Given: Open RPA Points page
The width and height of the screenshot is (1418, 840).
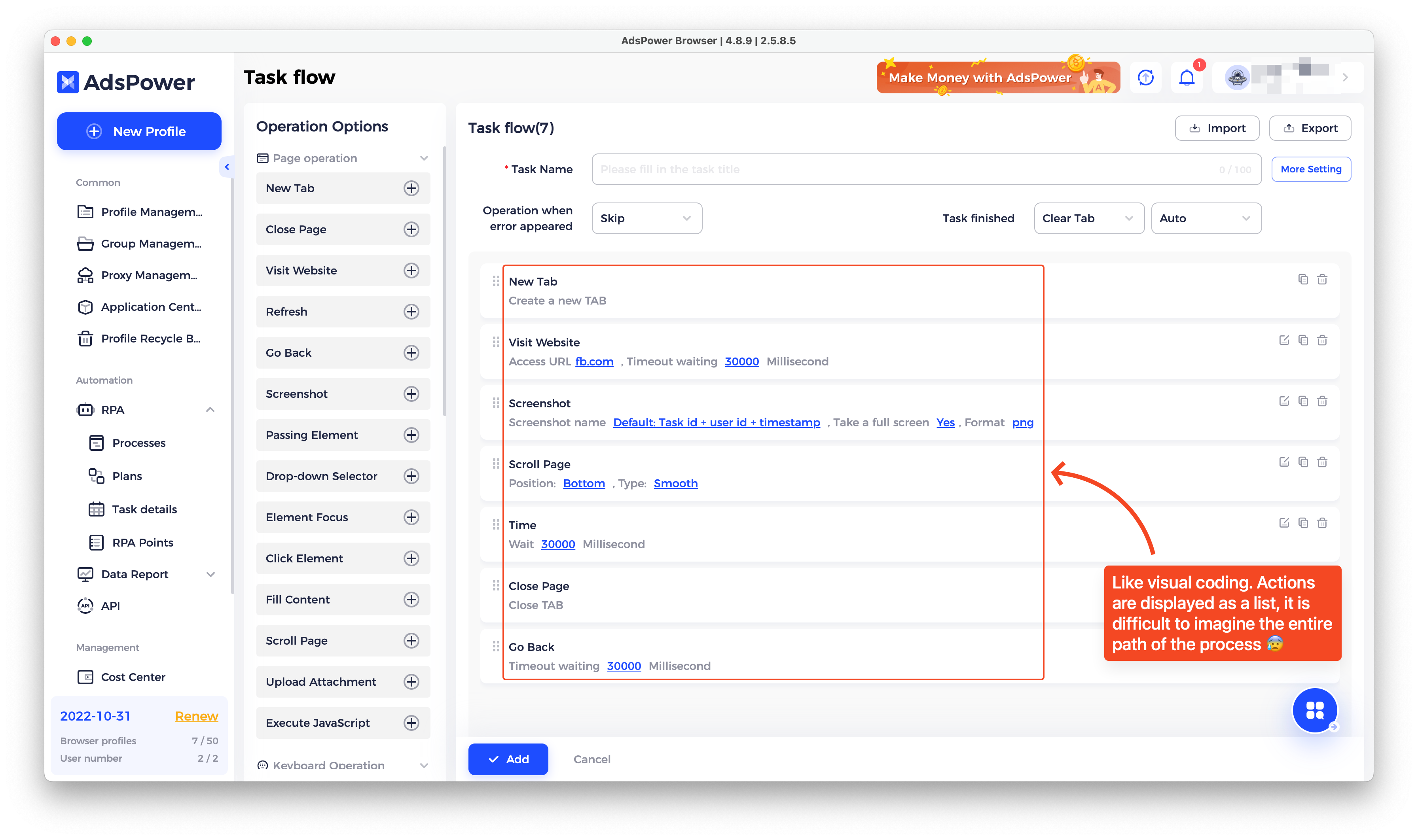Looking at the screenshot, I should pyautogui.click(x=132, y=543).
